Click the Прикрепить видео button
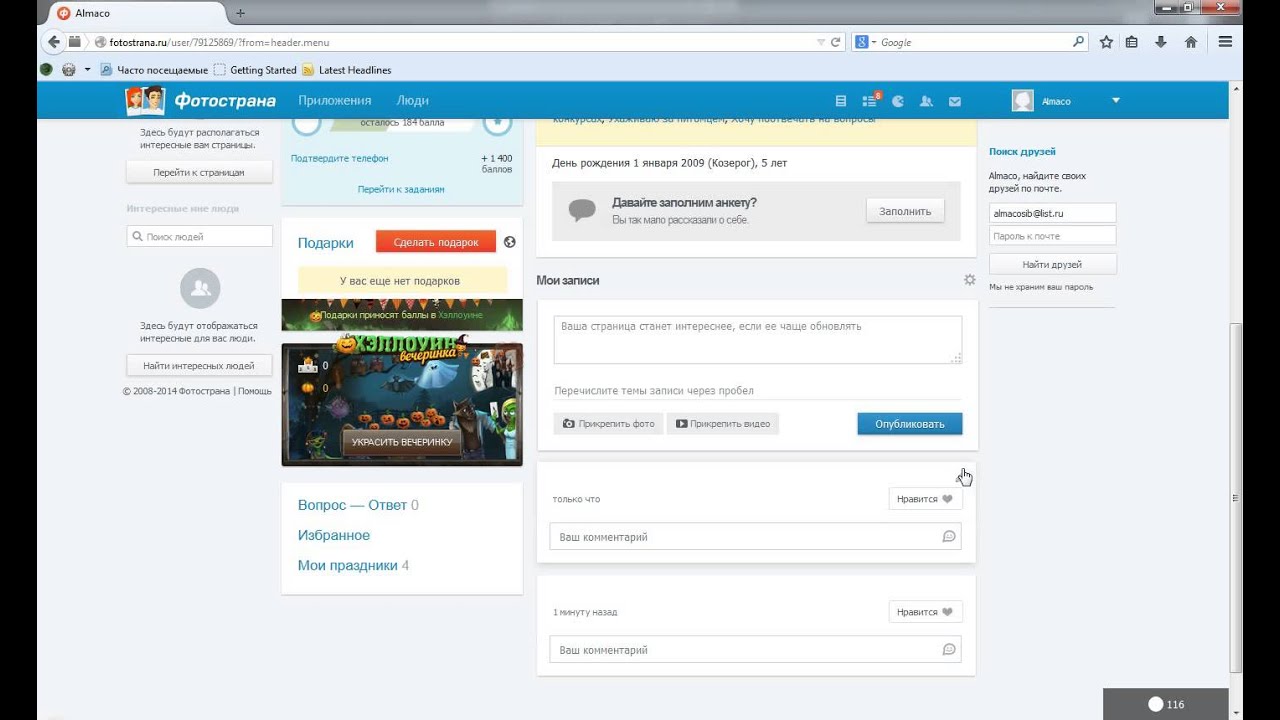1280x720 pixels. click(x=722, y=424)
